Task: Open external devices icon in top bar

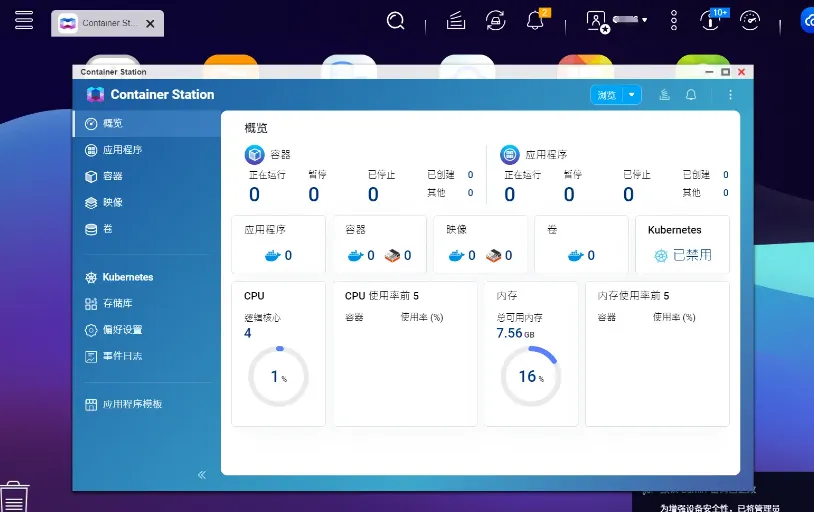Action: 495,21
